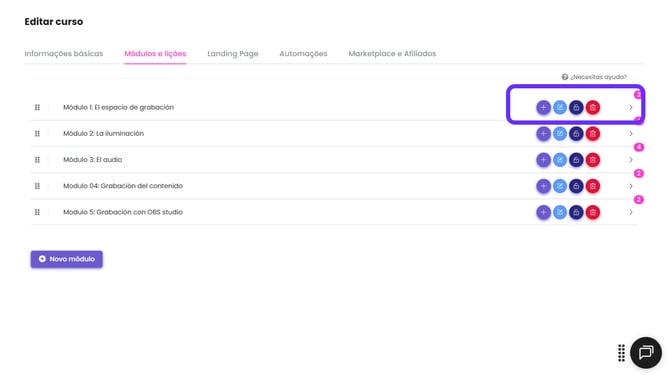Image resolution: width=670 pixels, height=375 pixels.
Task: Toggle lock on Módulo 2 row
Action: point(576,134)
